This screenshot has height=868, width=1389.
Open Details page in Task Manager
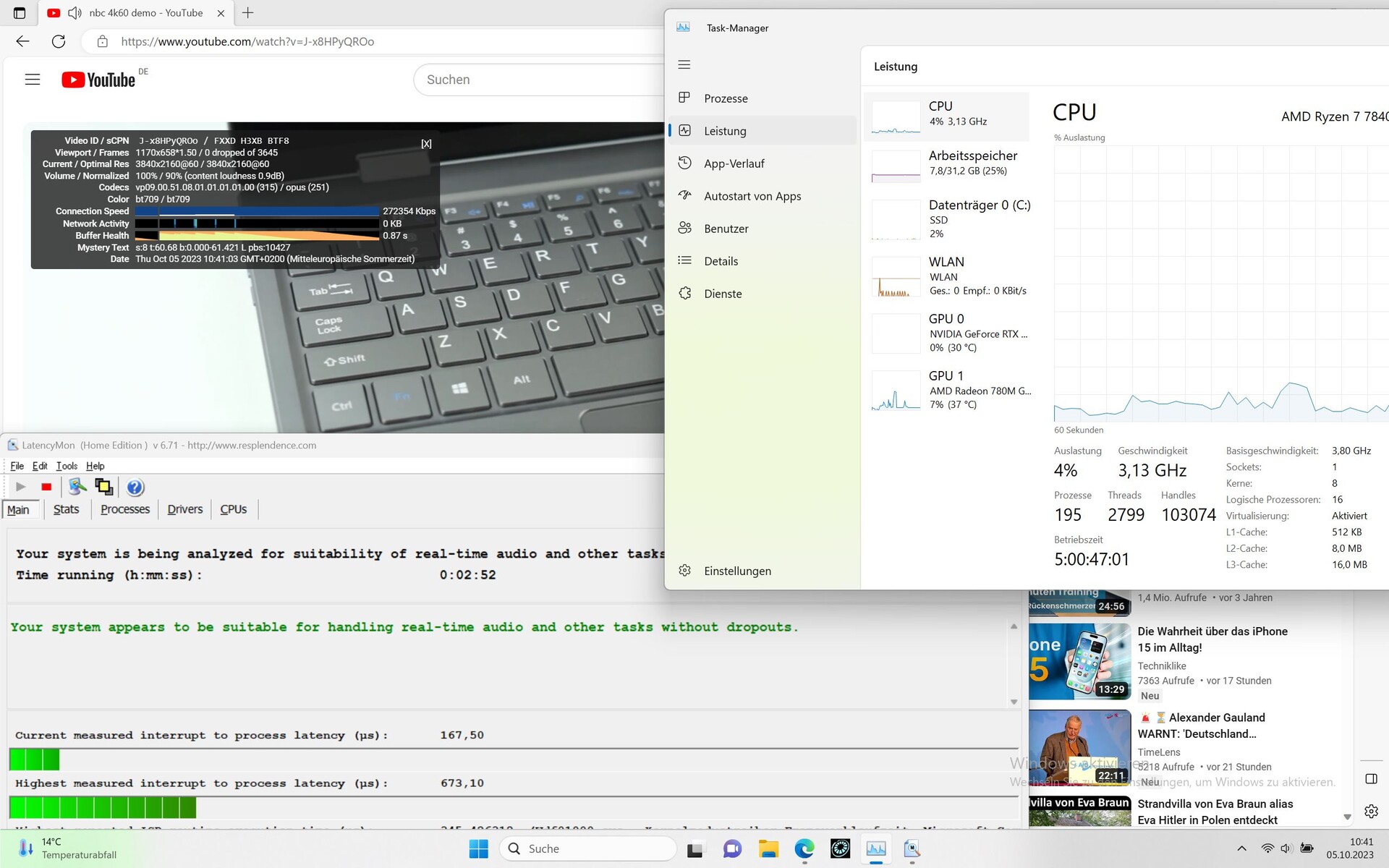tap(763, 261)
